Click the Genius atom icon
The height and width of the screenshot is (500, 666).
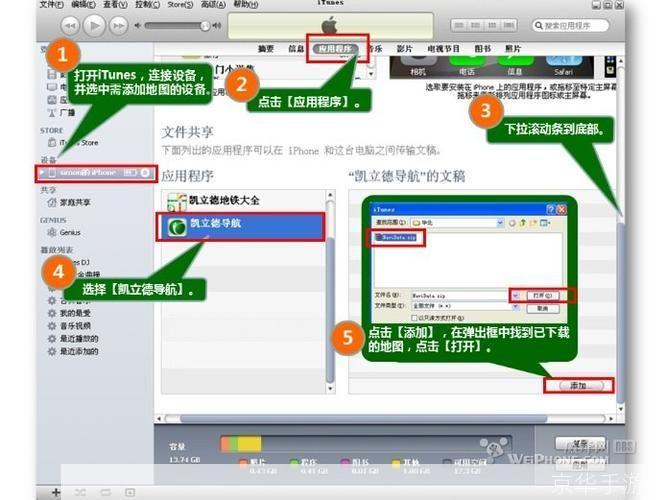pyautogui.click(x=52, y=232)
